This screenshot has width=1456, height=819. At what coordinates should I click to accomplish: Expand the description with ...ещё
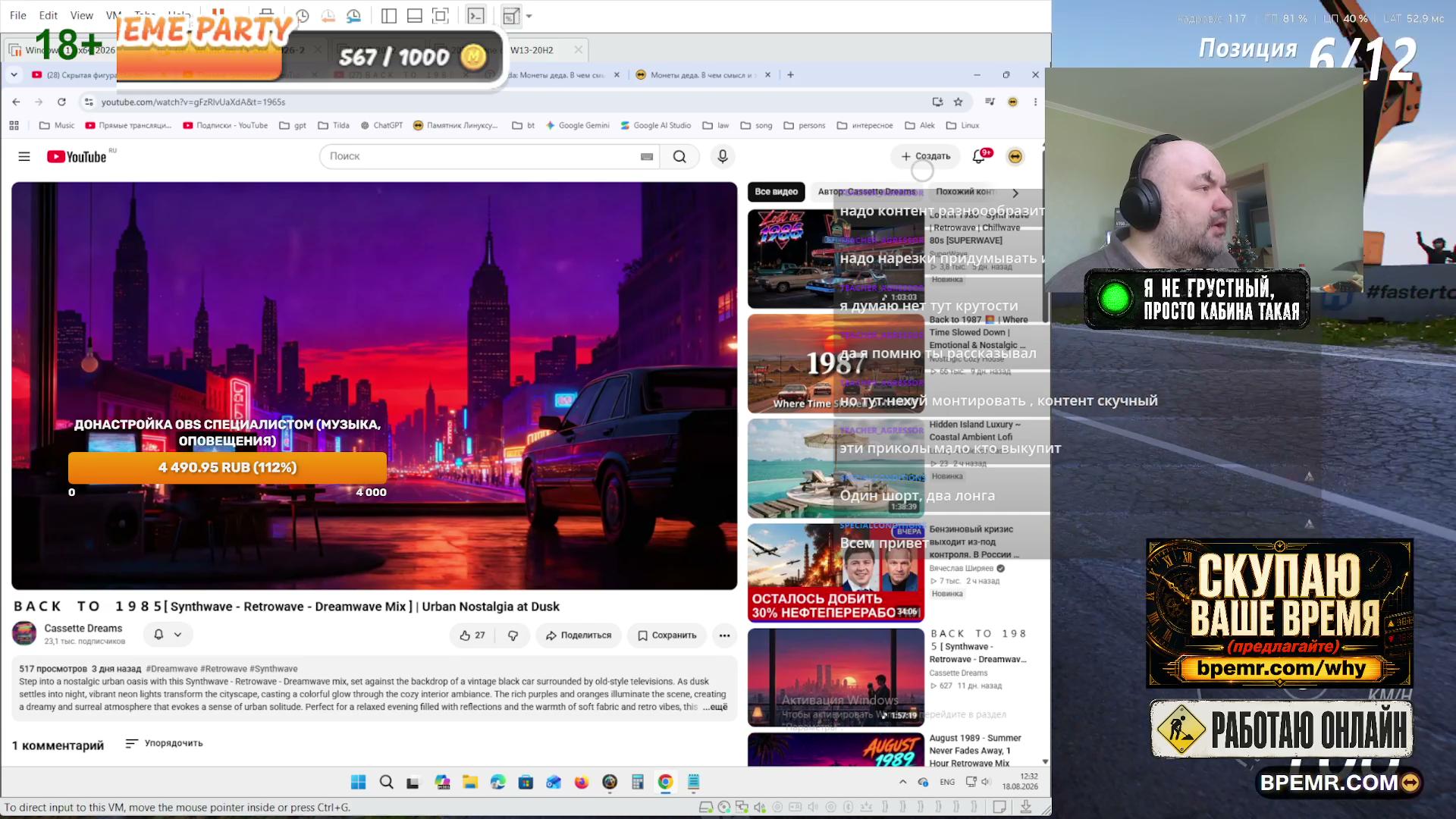[x=715, y=707]
